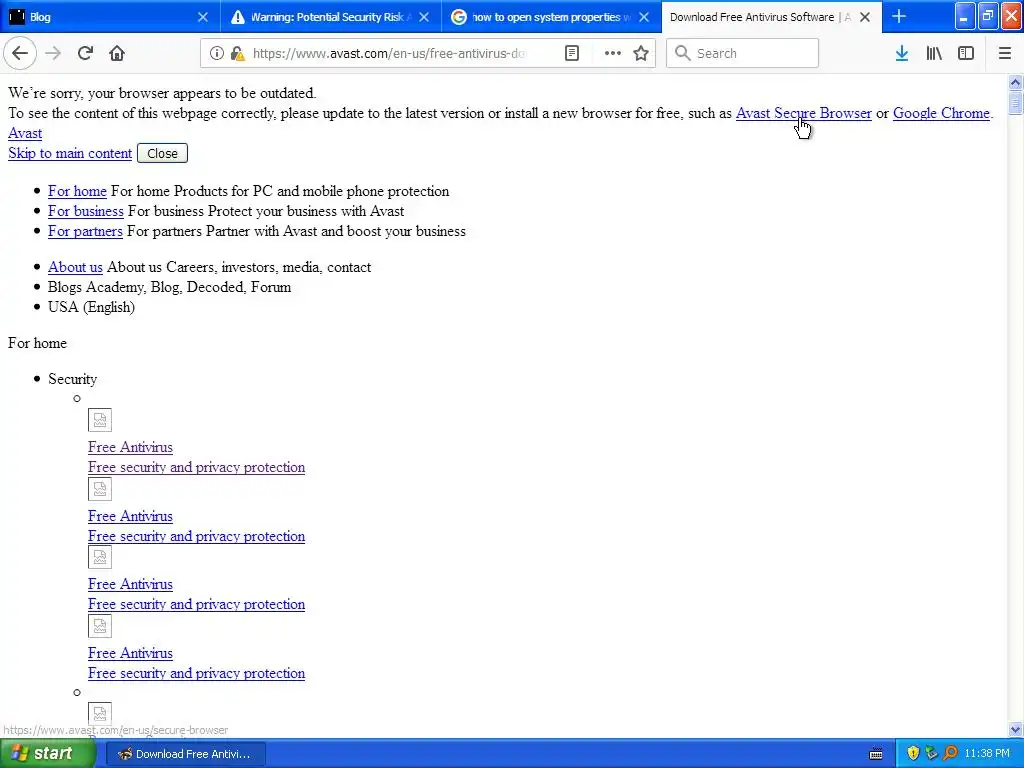
Task: Click the keyboard icon in taskbar
Action: pos(876,754)
